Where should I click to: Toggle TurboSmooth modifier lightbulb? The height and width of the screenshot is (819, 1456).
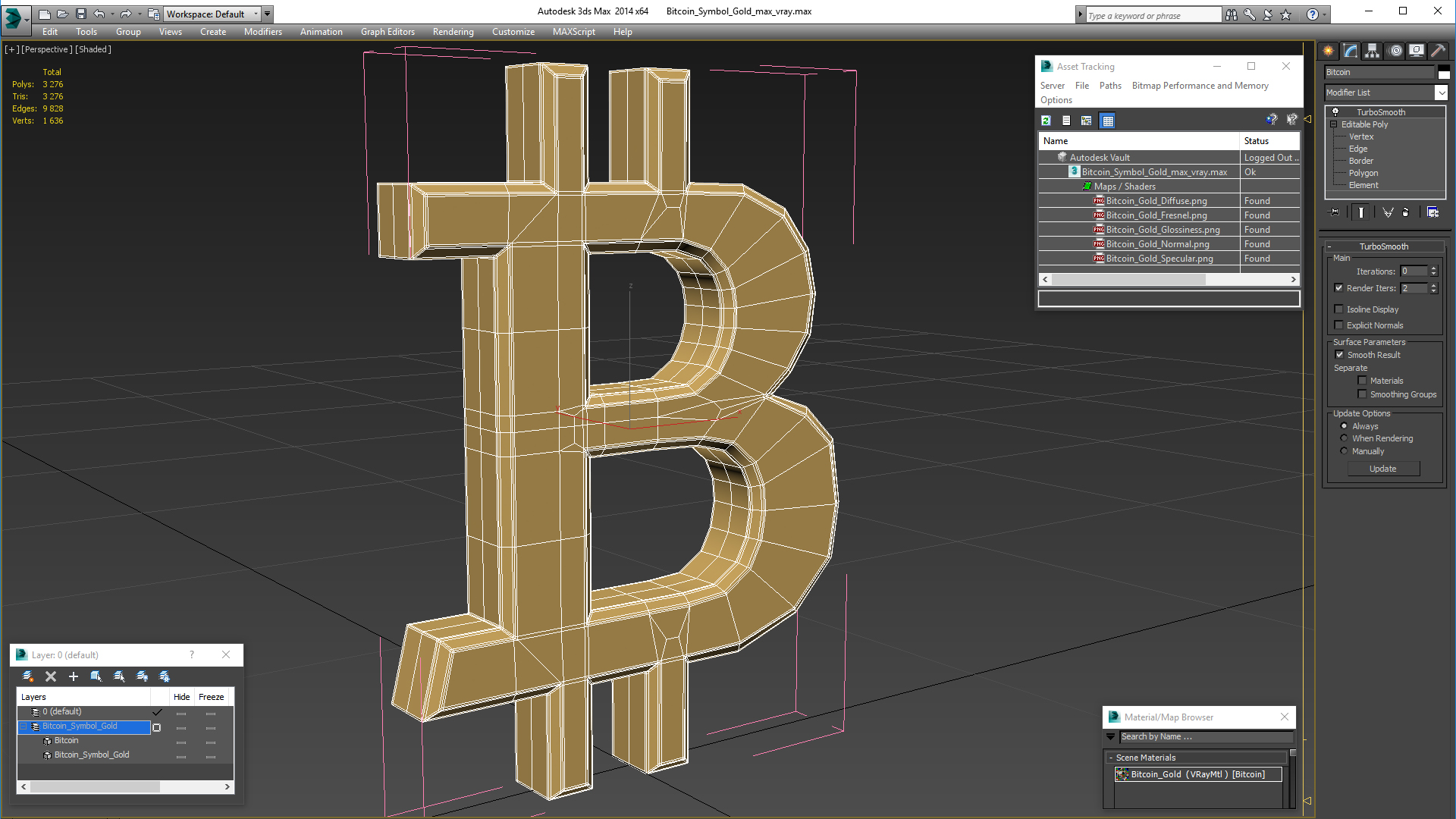pos(1335,112)
